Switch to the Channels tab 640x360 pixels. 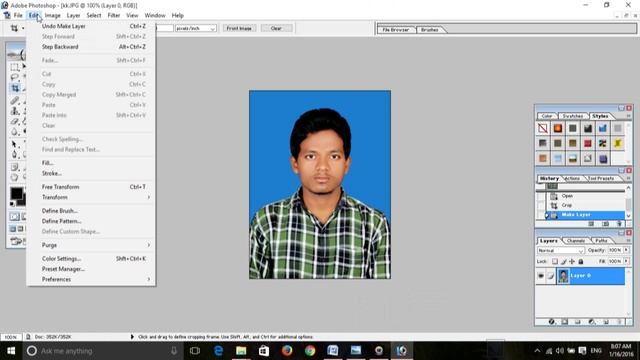(x=576, y=241)
